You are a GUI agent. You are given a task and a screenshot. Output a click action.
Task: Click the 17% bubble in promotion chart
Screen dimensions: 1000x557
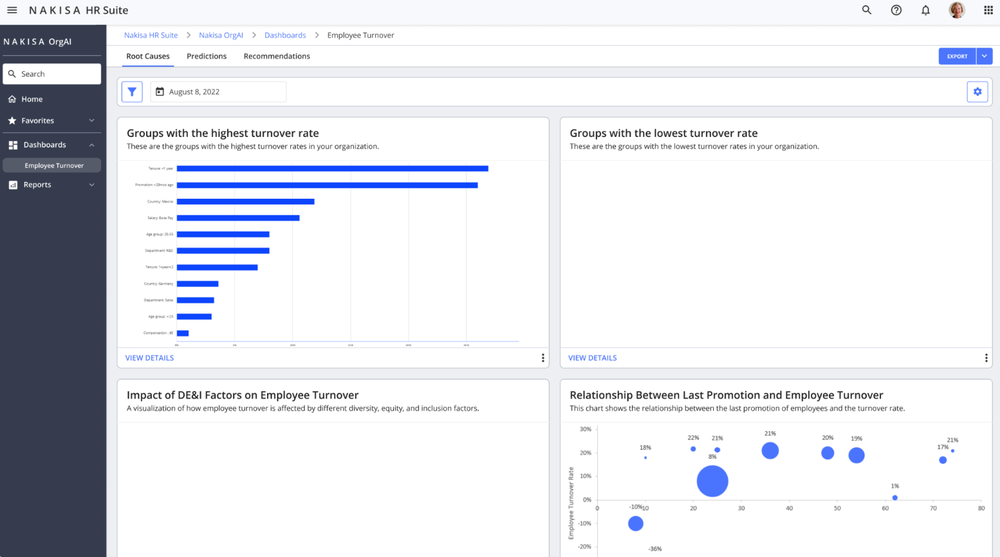[x=943, y=460]
